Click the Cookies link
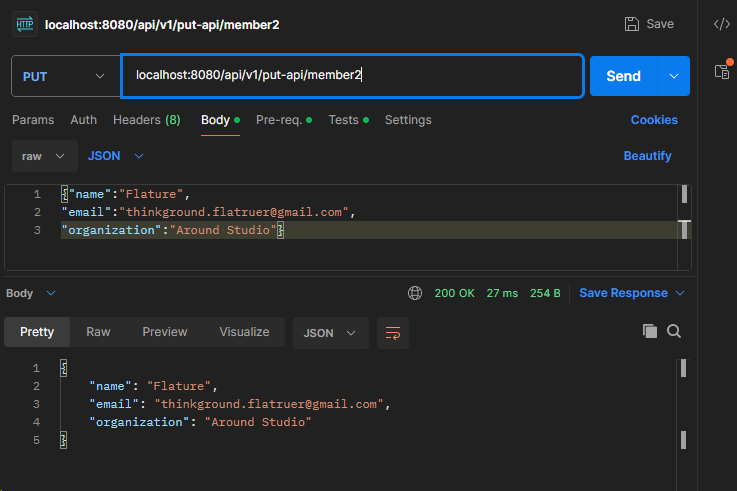This screenshot has height=491, width=737. click(654, 120)
